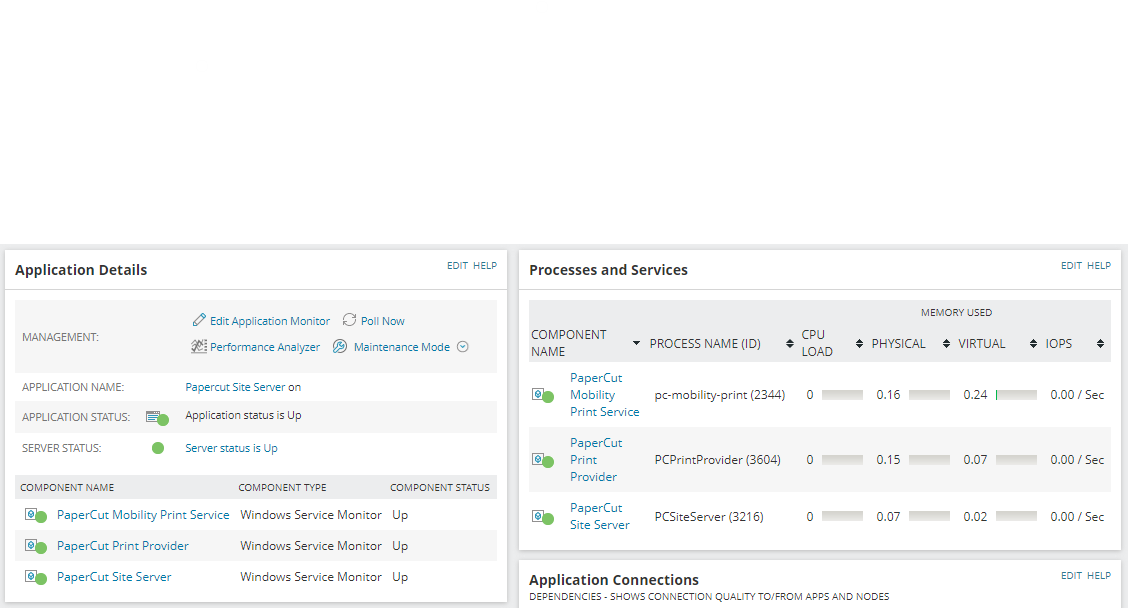Viewport: 1128px width, 608px height.
Task: Click HELP on Application Connections panel
Action: (x=1099, y=576)
